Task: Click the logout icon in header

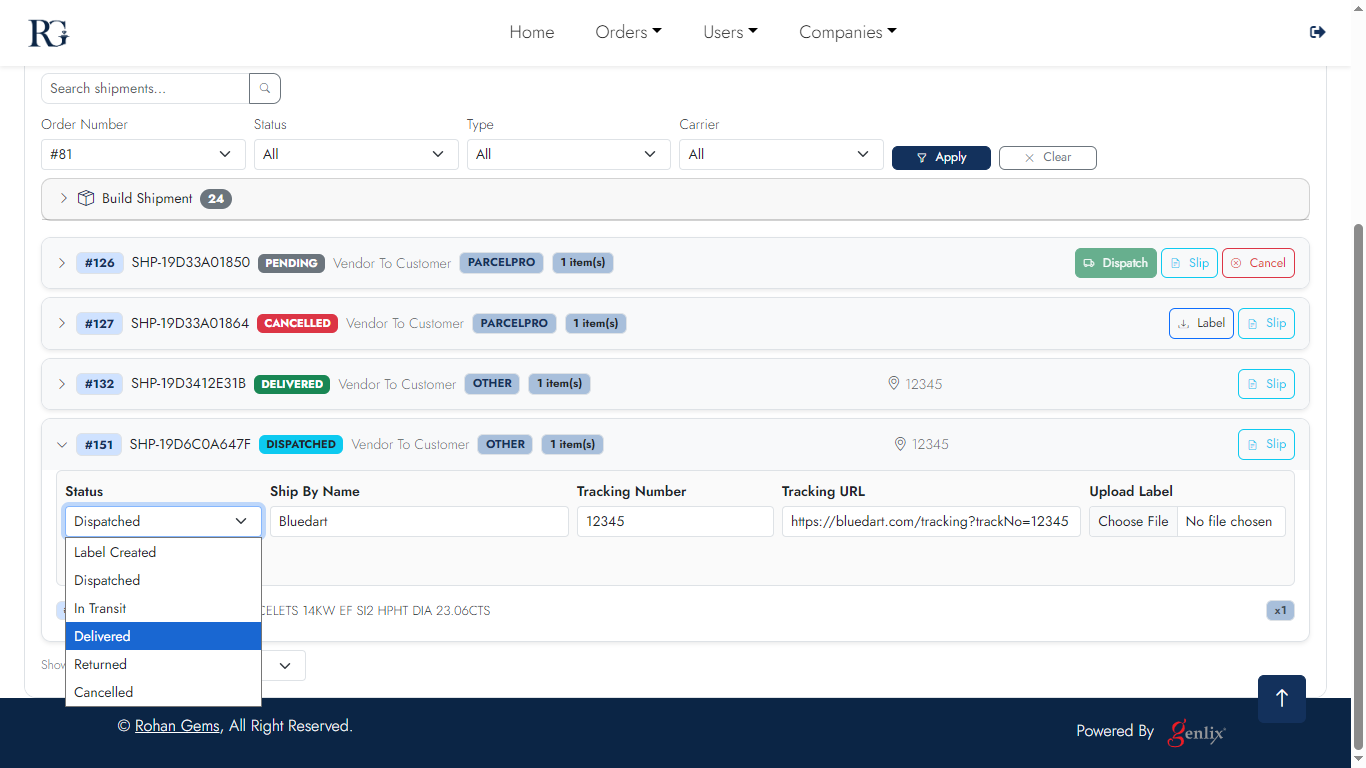Action: [1317, 32]
